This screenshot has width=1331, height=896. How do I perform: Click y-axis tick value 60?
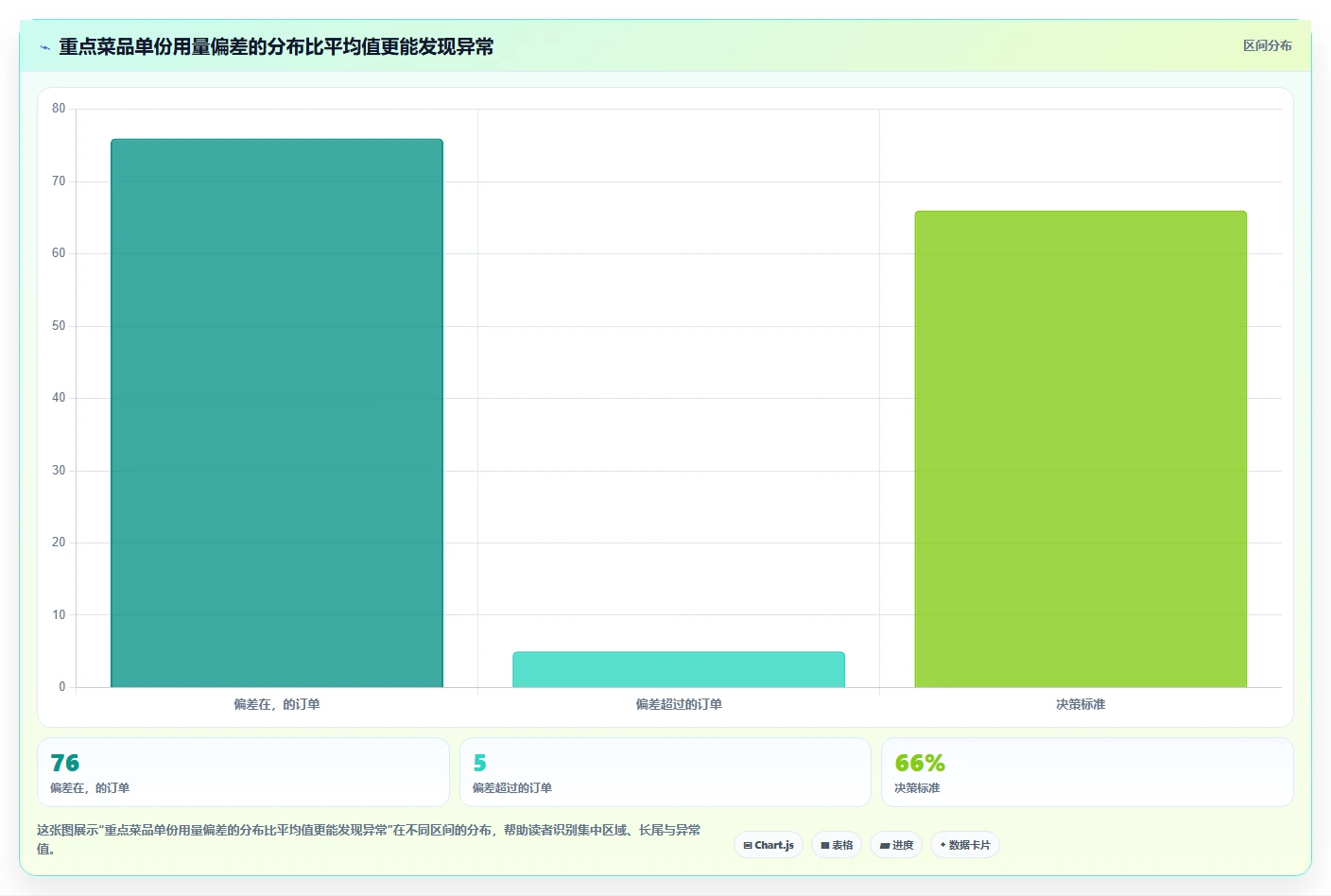pyautogui.click(x=59, y=253)
